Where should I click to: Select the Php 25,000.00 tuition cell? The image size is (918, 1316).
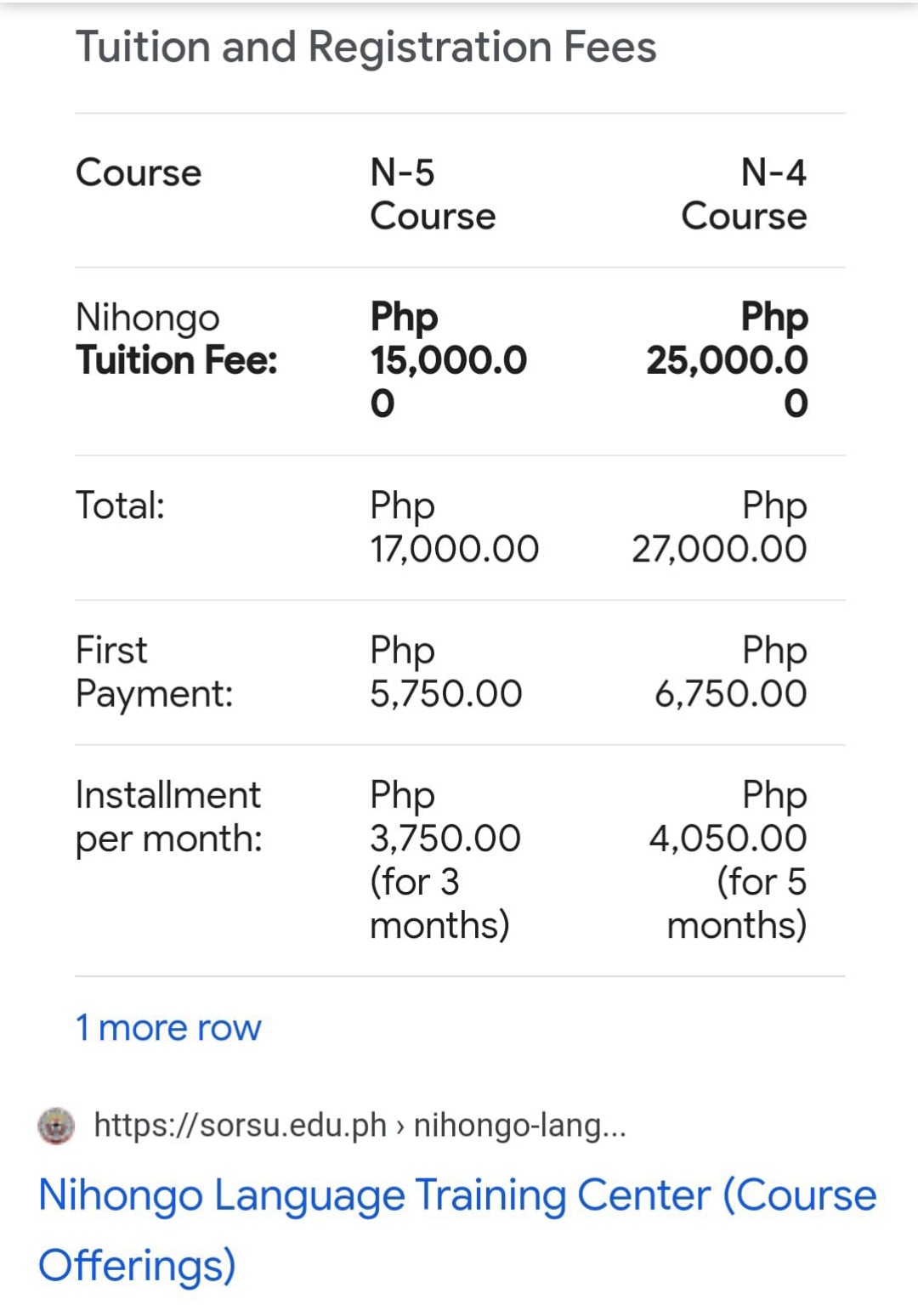[x=727, y=360]
